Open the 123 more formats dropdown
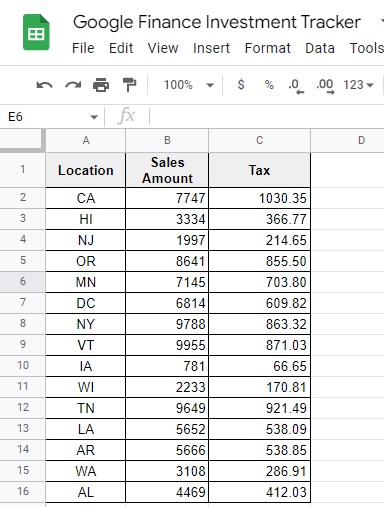This screenshot has height=507, width=384. point(358,85)
